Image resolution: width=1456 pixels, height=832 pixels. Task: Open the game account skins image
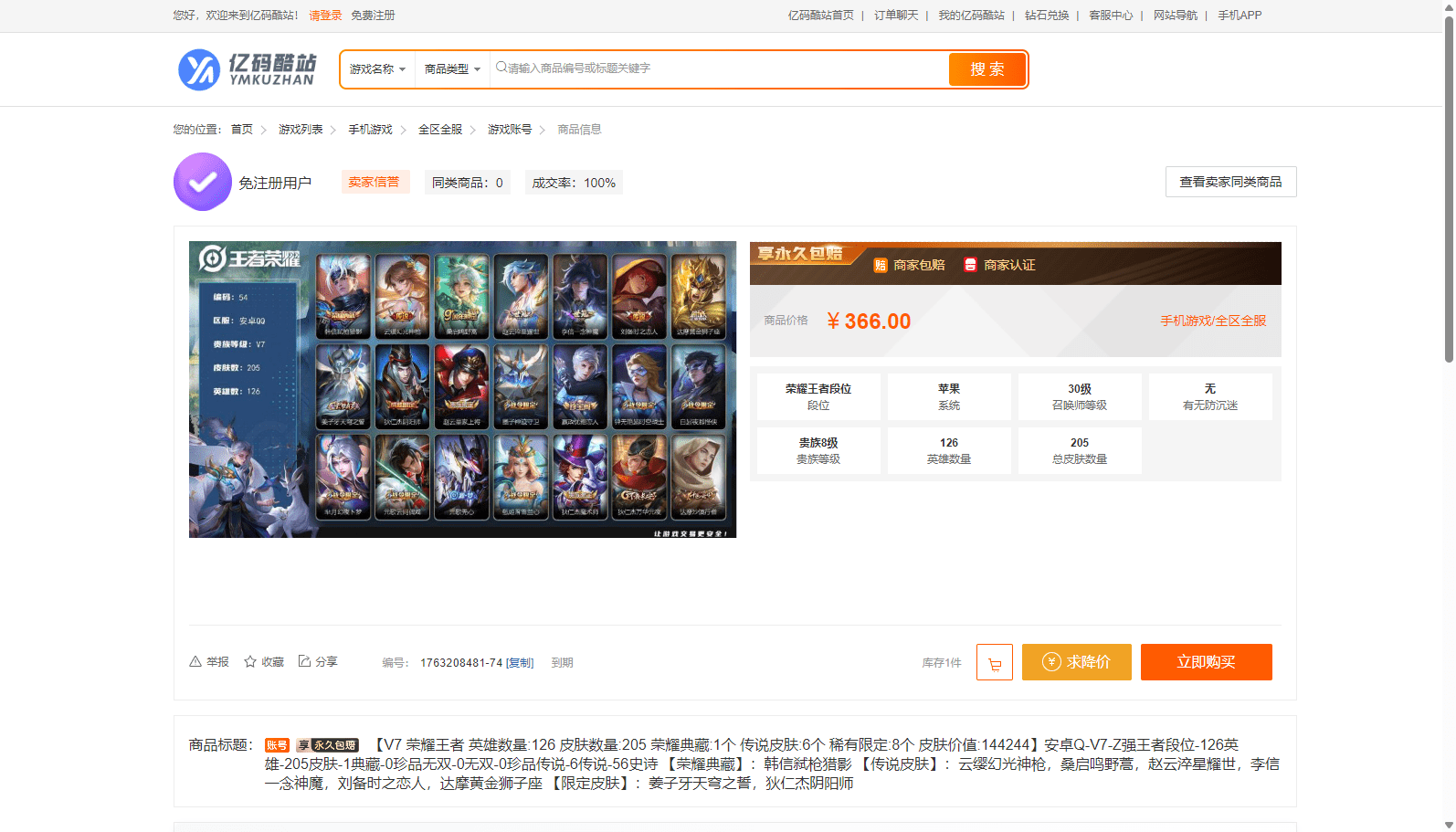462,389
